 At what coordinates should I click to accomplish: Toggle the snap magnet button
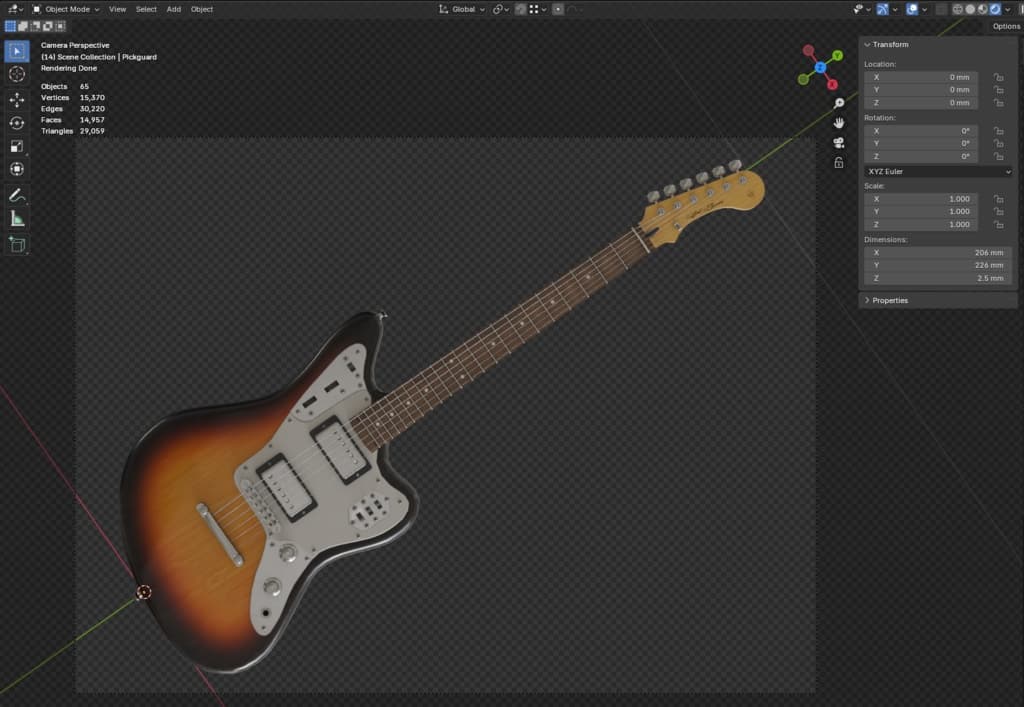click(520, 9)
